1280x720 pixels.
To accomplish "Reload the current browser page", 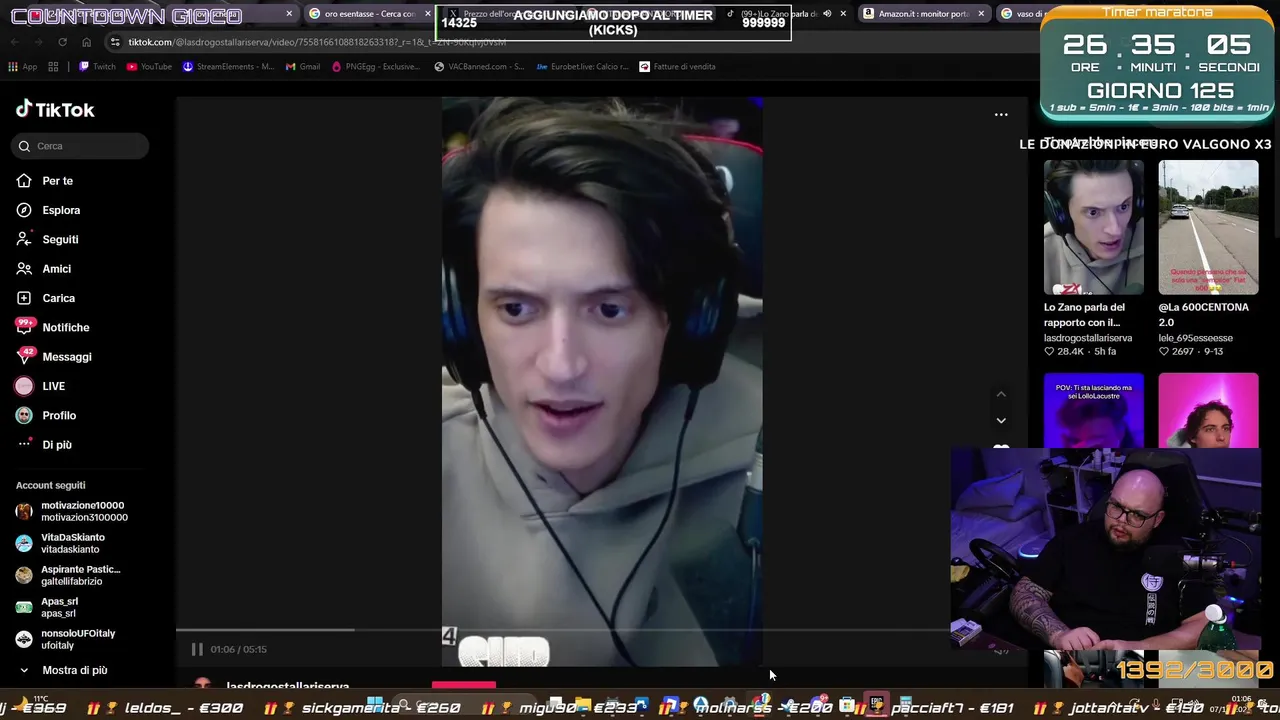I will pyautogui.click(x=62, y=42).
